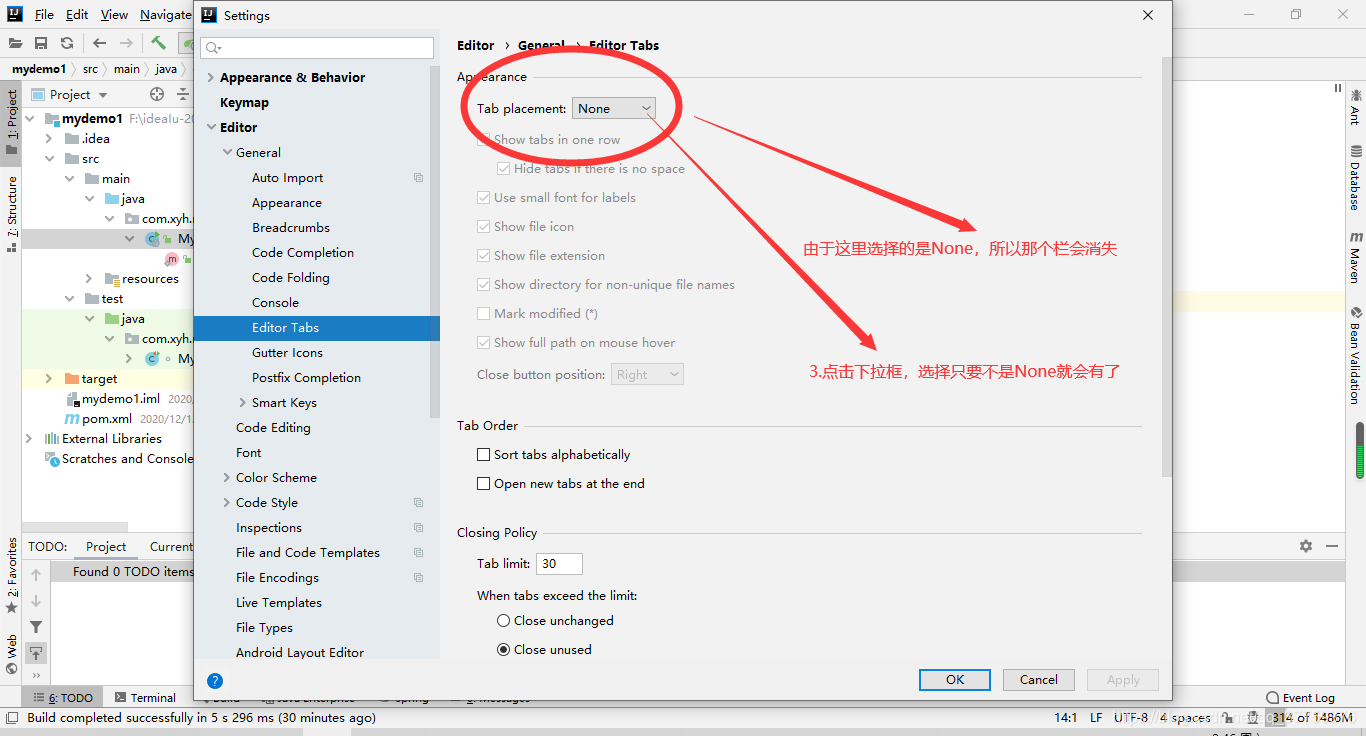Toggle Sort tabs alphabetically checkbox

coord(484,455)
